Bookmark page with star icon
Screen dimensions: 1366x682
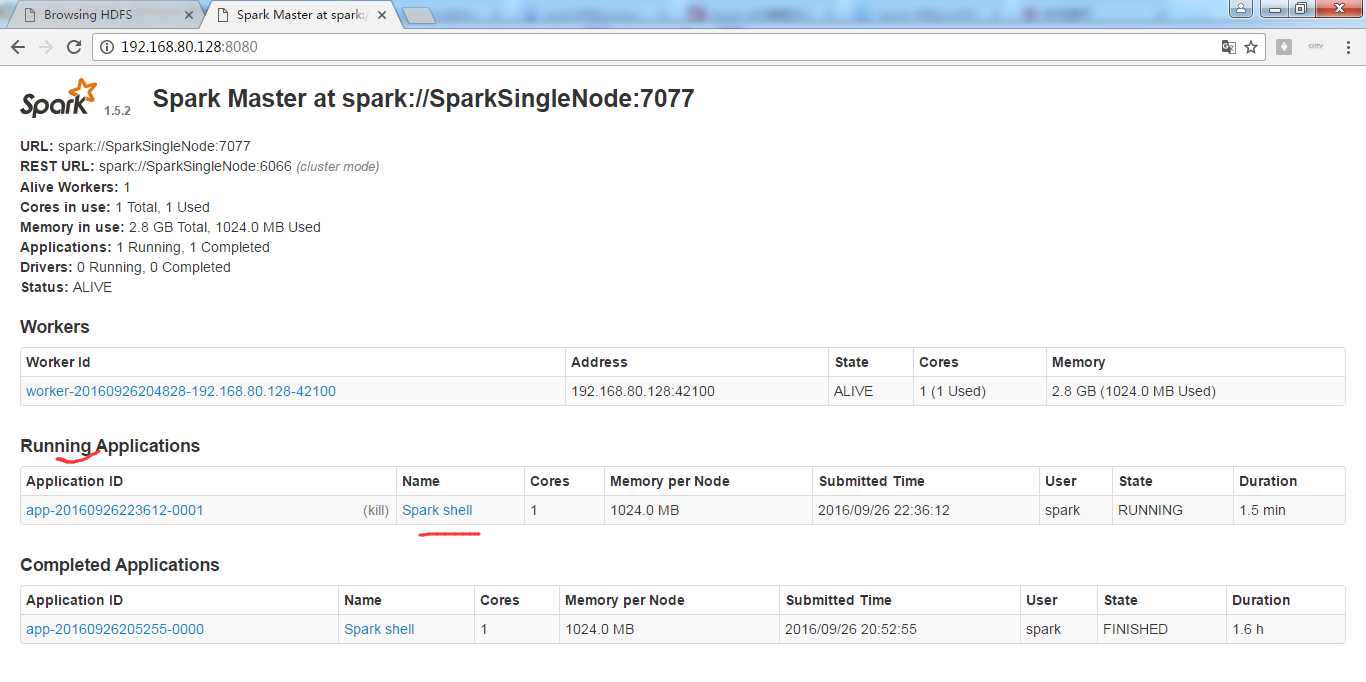pos(1251,47)
